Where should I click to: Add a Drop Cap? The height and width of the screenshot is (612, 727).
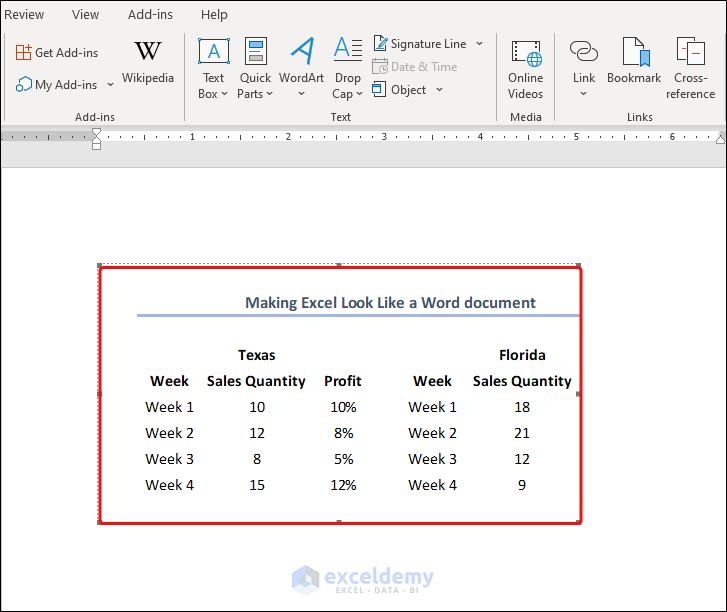[348, 69]
